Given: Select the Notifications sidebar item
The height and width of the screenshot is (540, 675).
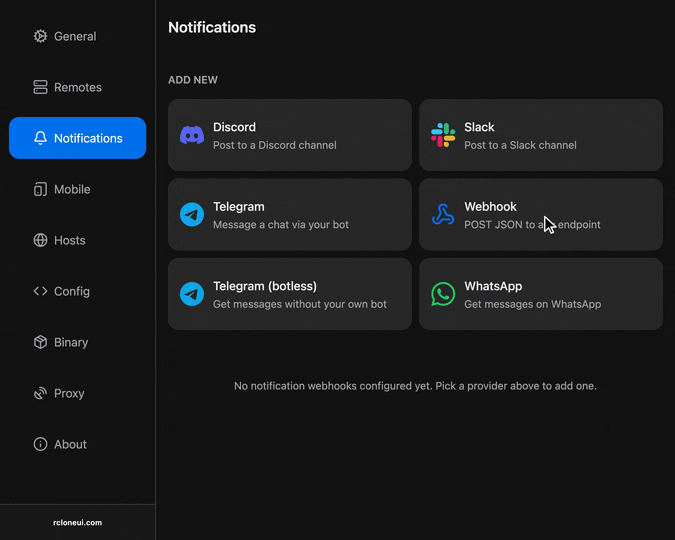Looking at the screenshot, I should coord(77,138).
